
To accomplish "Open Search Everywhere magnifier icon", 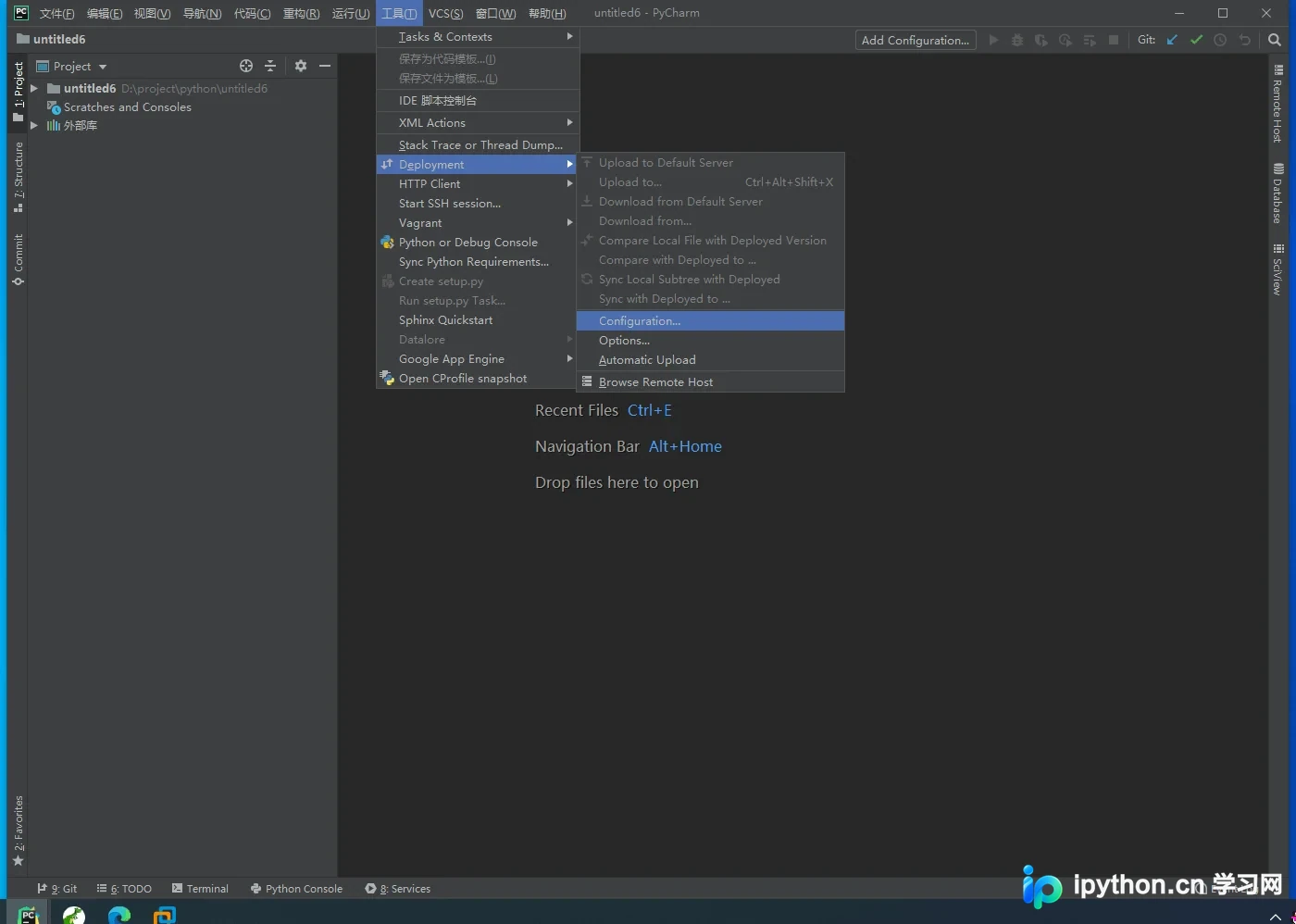I will (x=1275, y=40).
